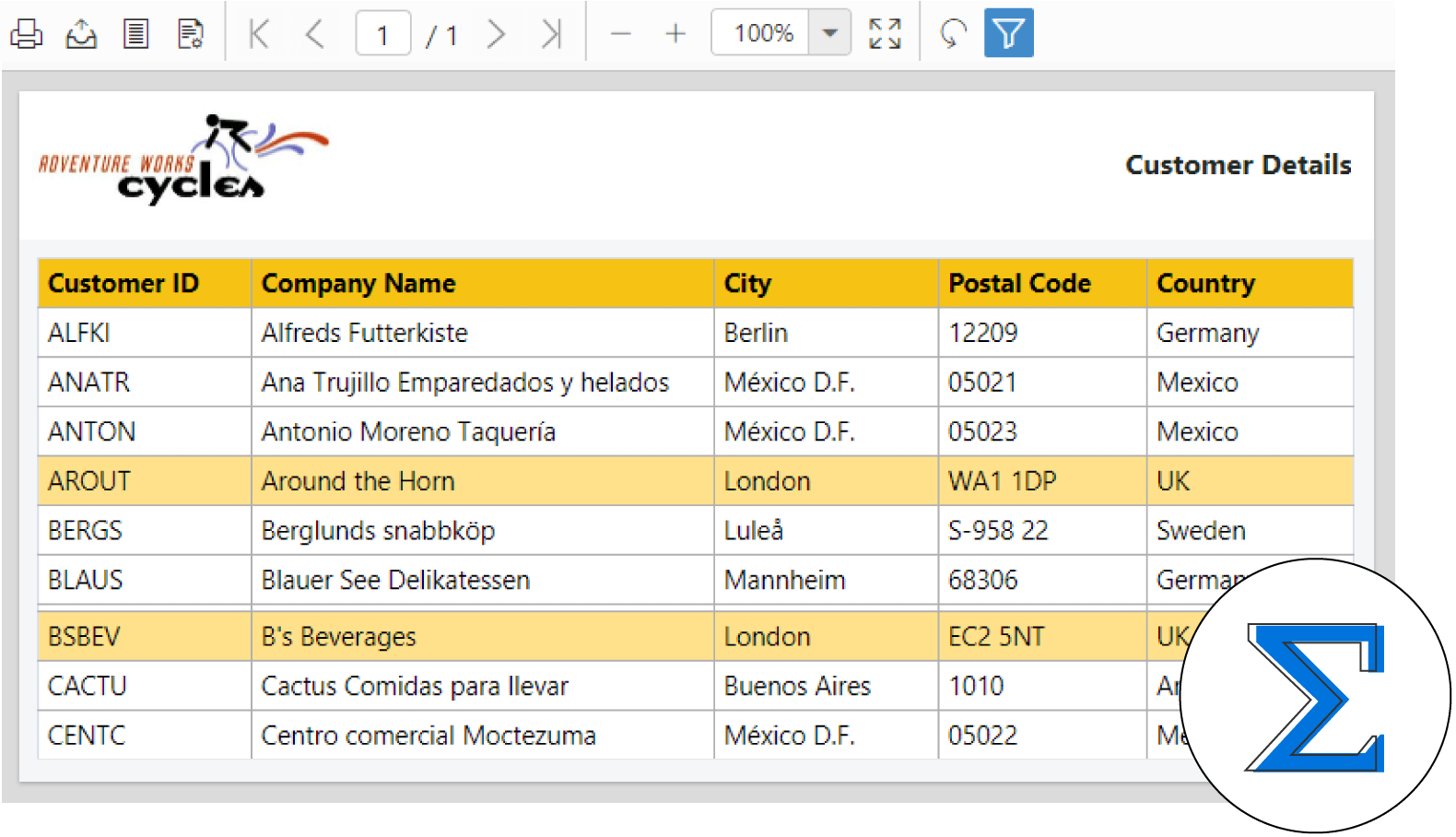Go to previous page arrow
Image resolution: width=1456 pixels, height=837 pixels.
tap(314, 34)
